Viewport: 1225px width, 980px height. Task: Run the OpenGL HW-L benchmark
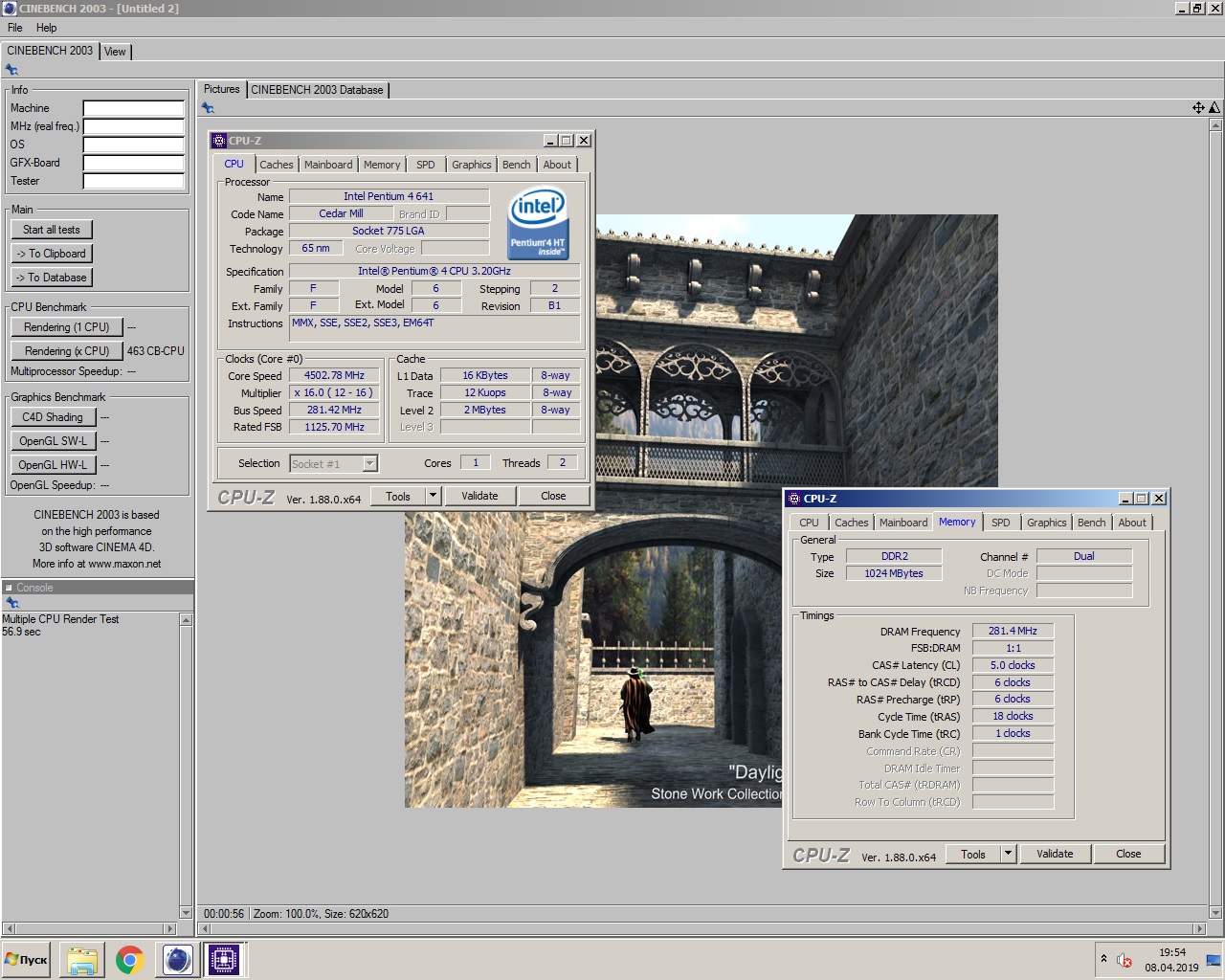pyautogui.click(x=53, y=465)
